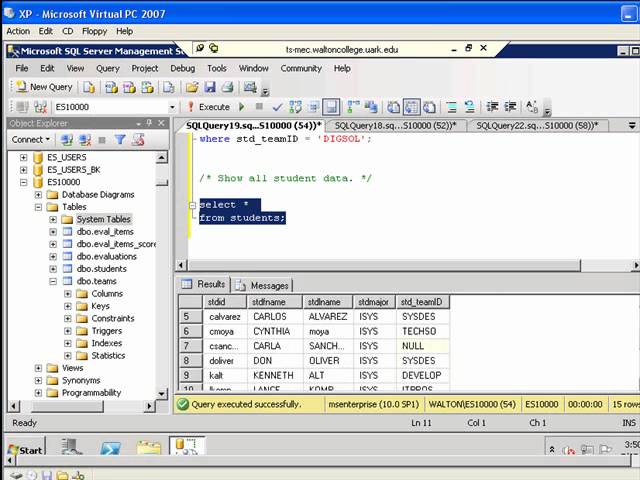Switch output to Results to File
This screenshot has width=640, height=480.
(x=429, y=107)
